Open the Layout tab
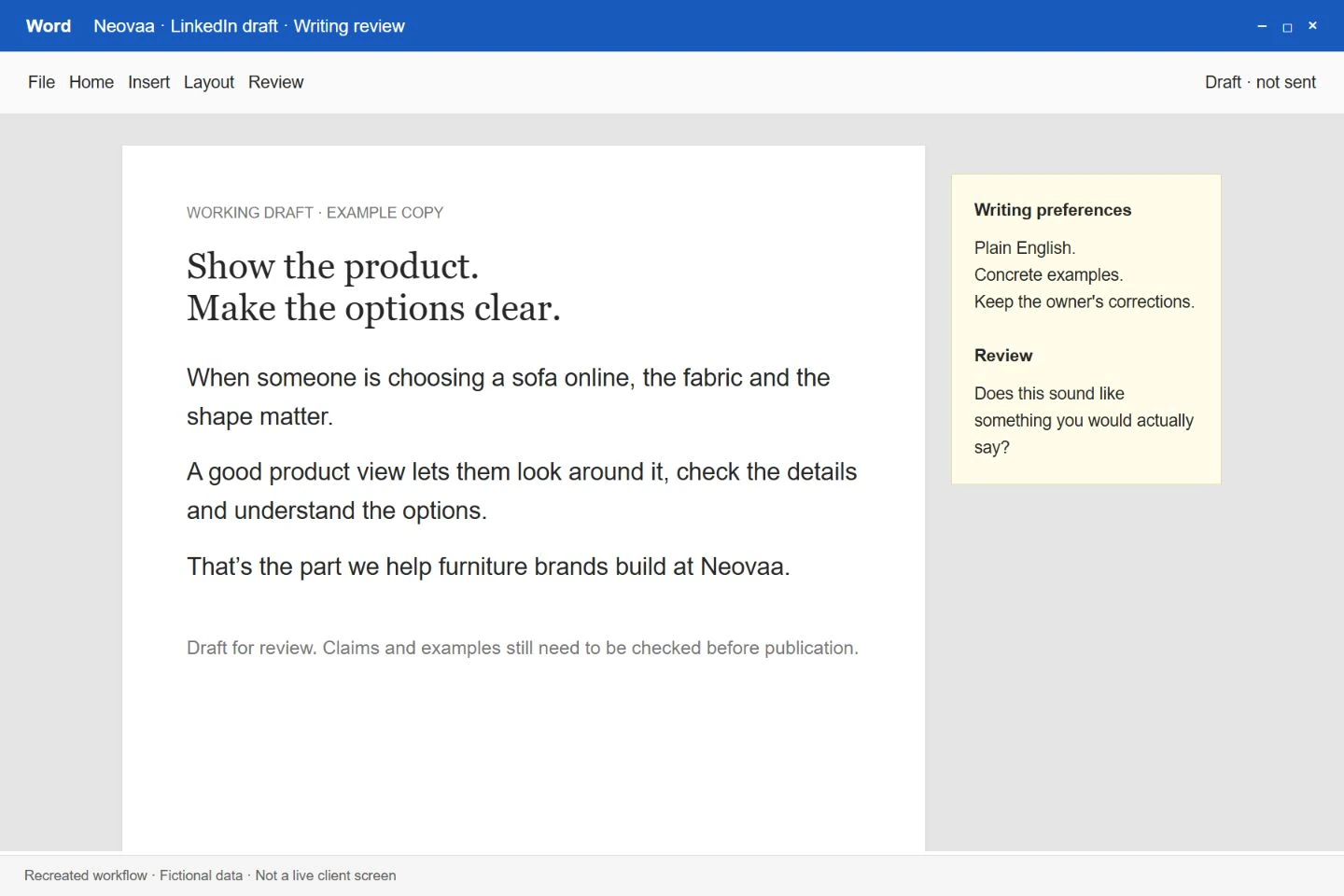 click(209, 82)
